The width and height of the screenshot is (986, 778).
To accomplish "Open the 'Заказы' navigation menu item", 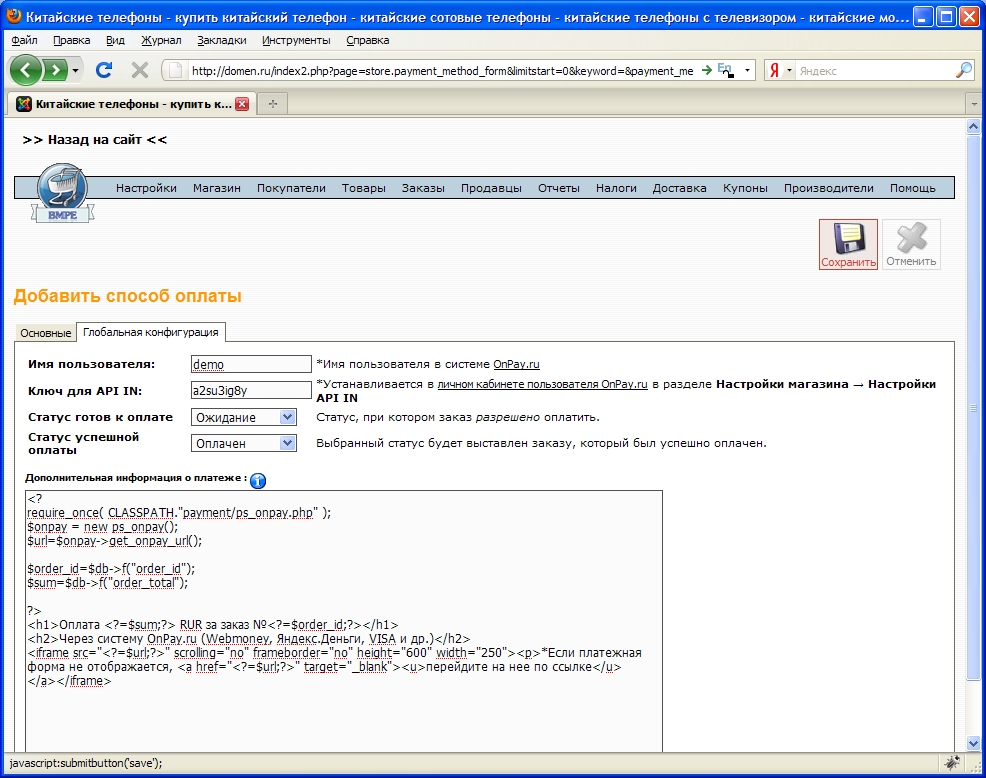I will (423, 188).
